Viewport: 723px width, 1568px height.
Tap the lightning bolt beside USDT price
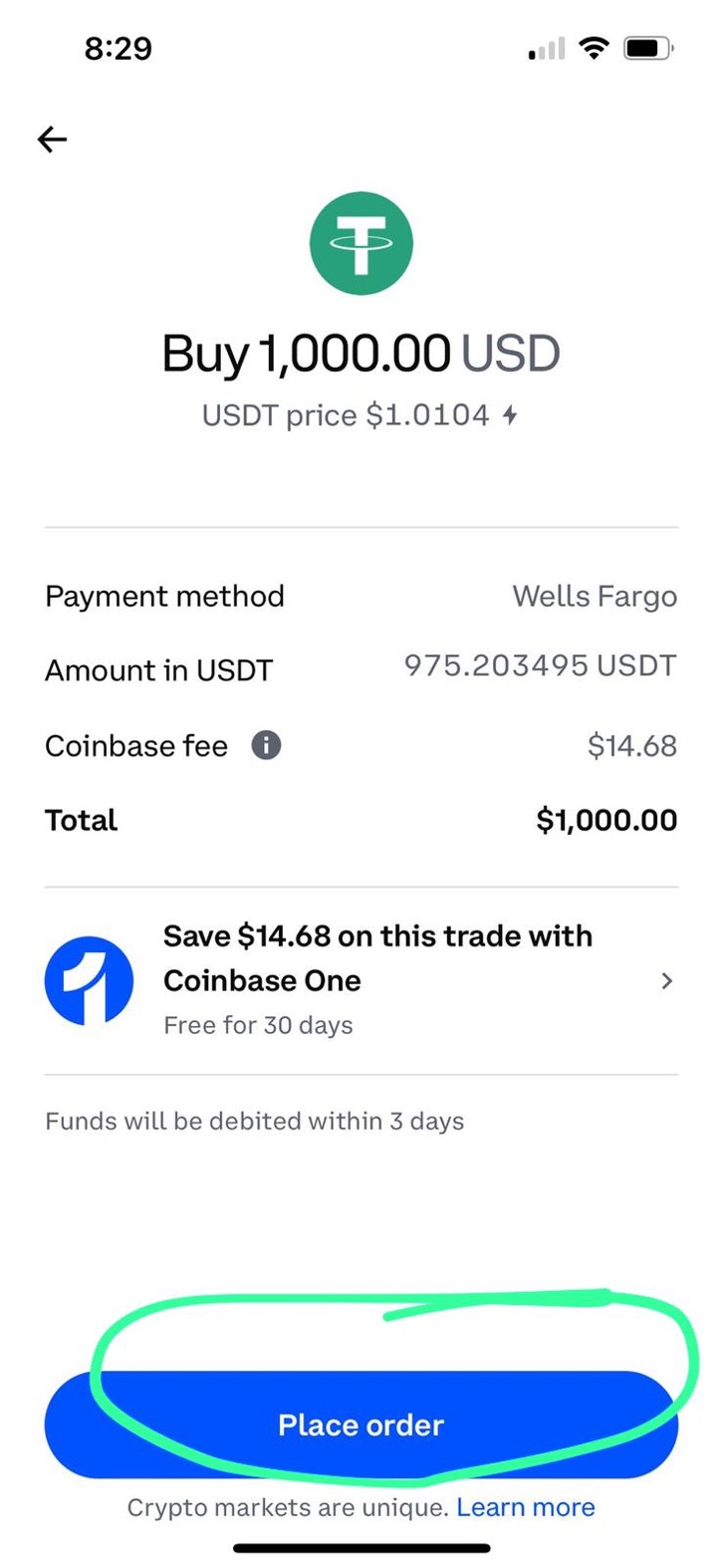510,415
